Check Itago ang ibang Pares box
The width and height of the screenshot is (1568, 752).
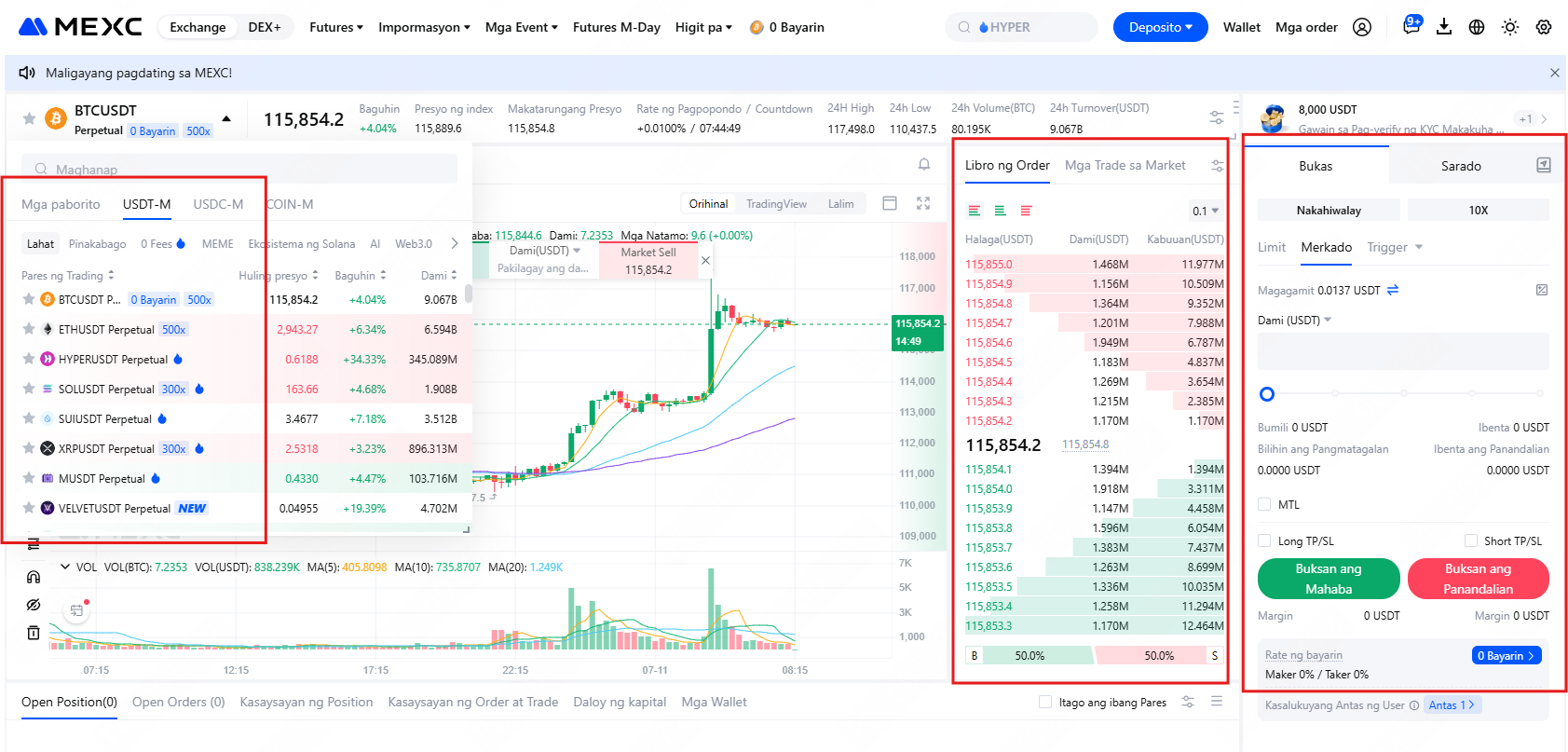pyautogui.click(x=1045, y=702)
